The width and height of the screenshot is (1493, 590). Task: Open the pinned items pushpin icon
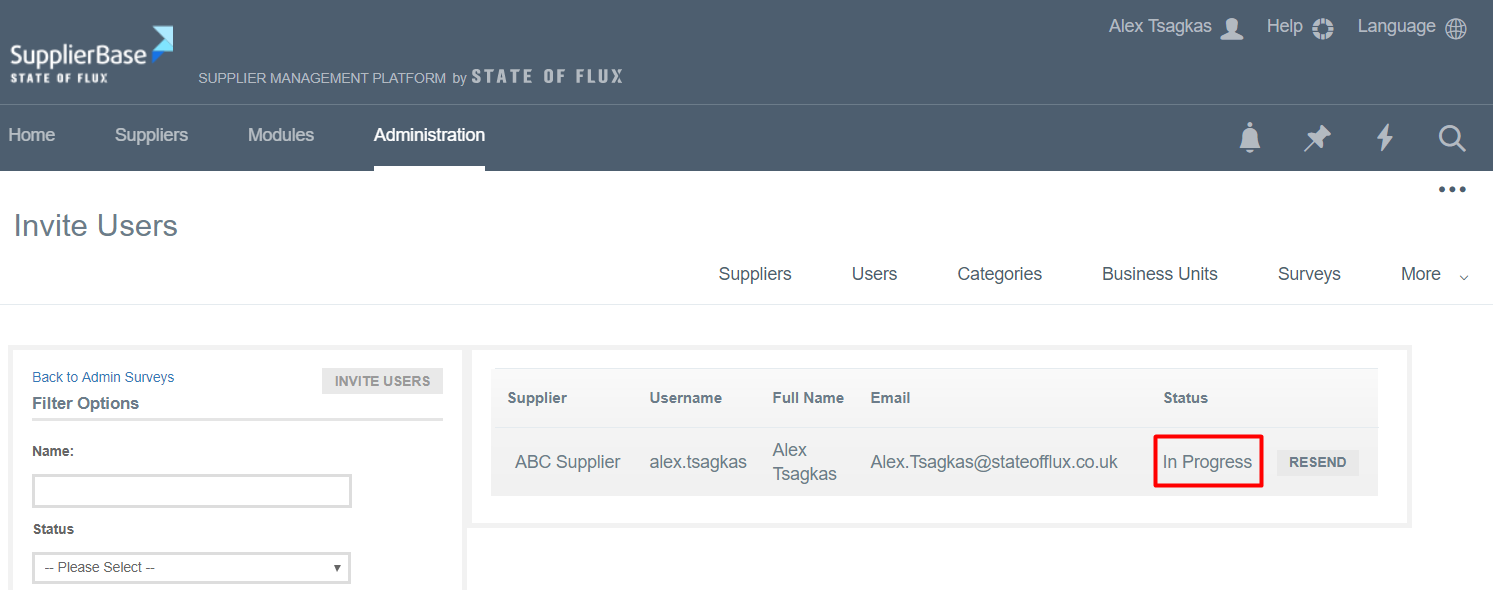click(1317, 138)
